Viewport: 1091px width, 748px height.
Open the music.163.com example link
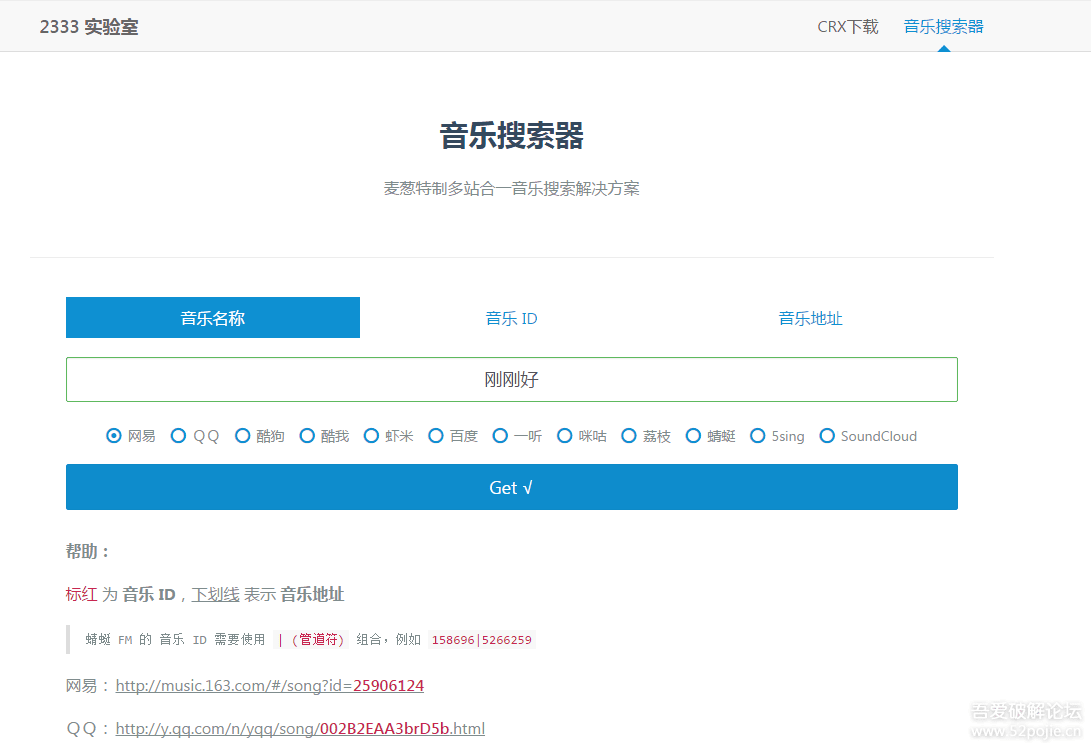coord(269,685)
